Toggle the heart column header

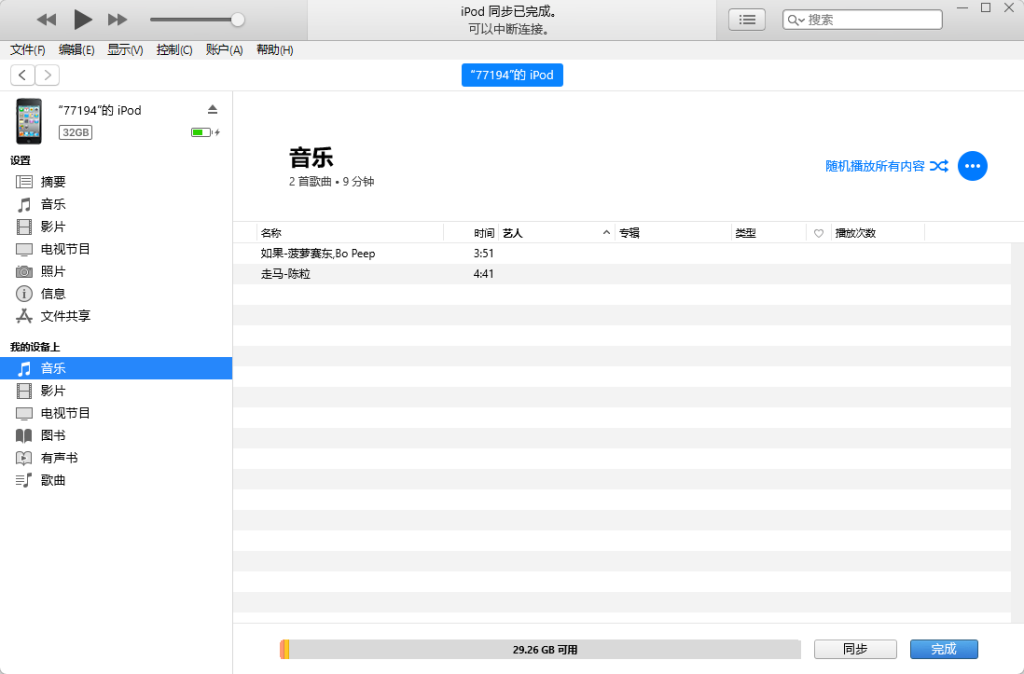[818, 233]
